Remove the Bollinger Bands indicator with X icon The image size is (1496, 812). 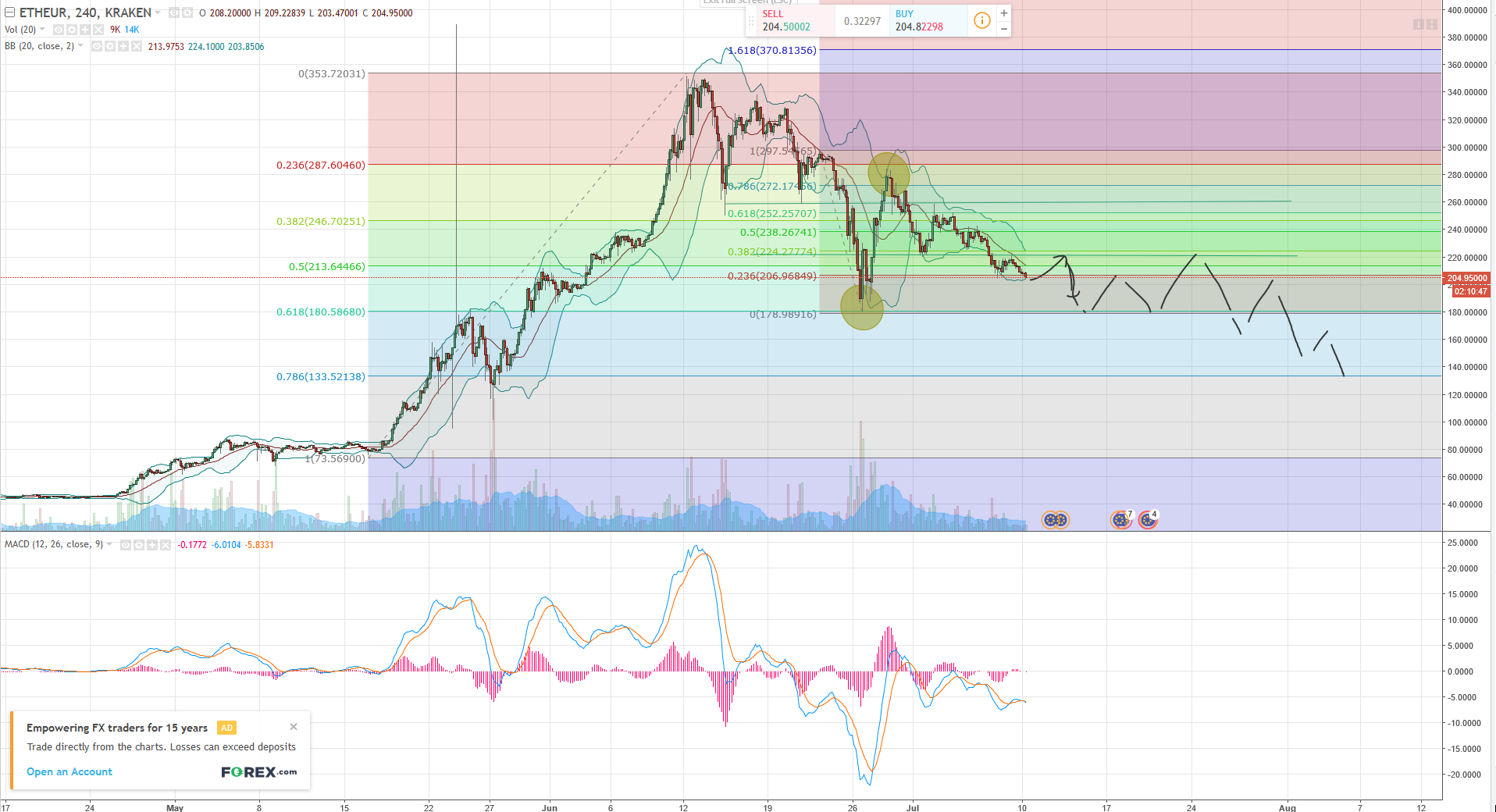pyautogui.click(x=137, y=47)
